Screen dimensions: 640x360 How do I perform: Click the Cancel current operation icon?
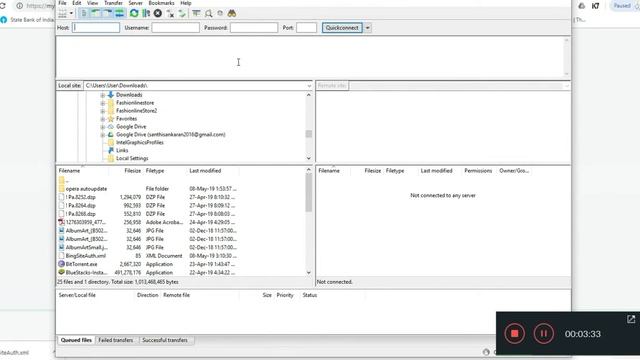click(158, 13)
